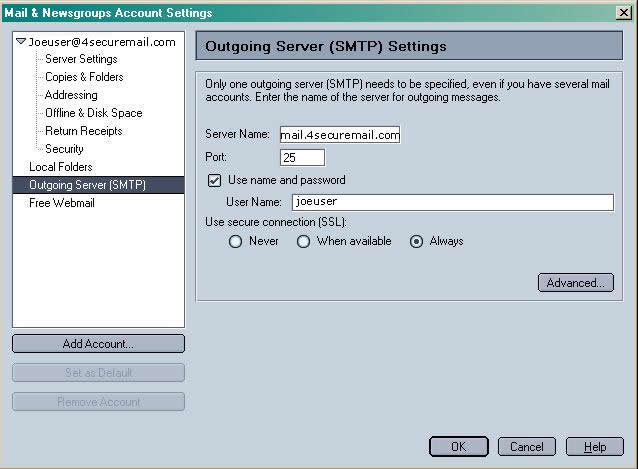Select Local Folders in the list

(x=60, y=167)
